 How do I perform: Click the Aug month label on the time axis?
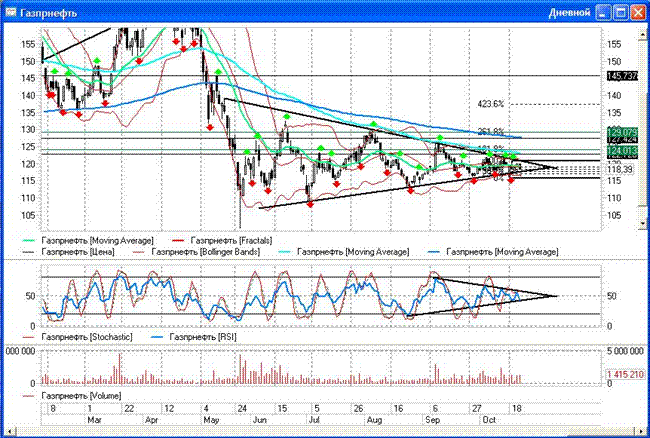click(x=374, y=419)
